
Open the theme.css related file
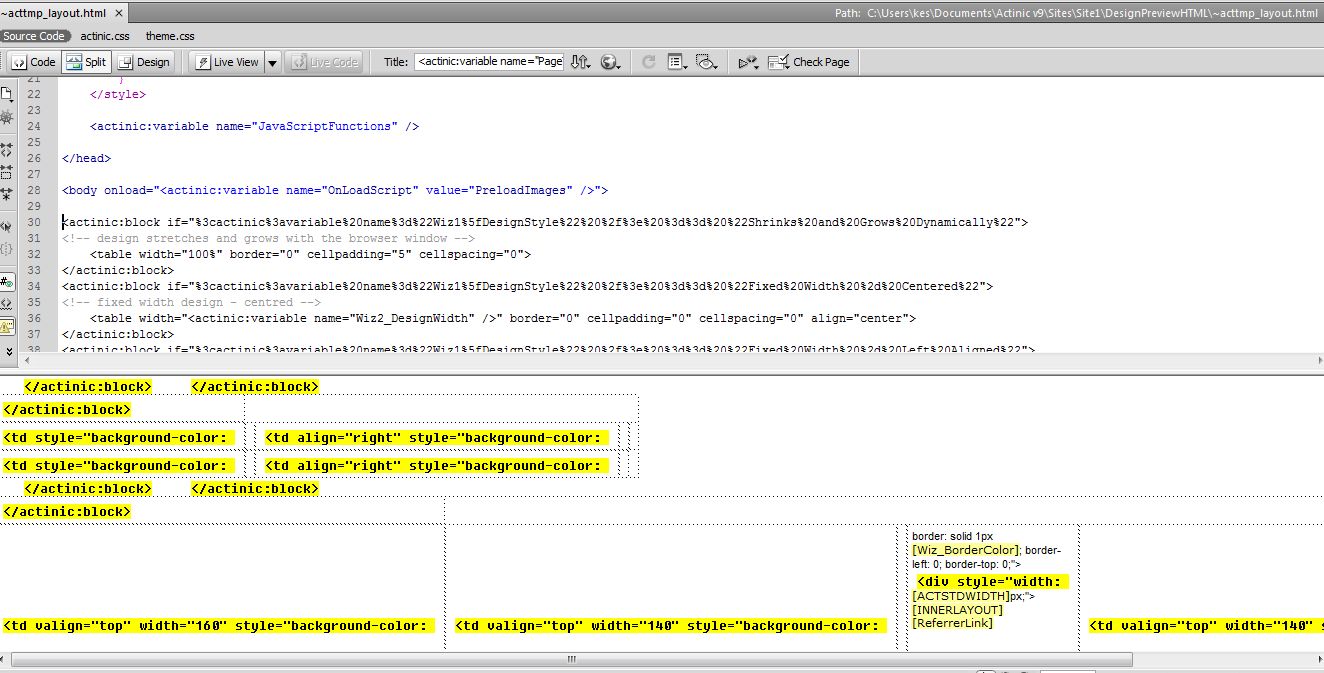[170, 36]
